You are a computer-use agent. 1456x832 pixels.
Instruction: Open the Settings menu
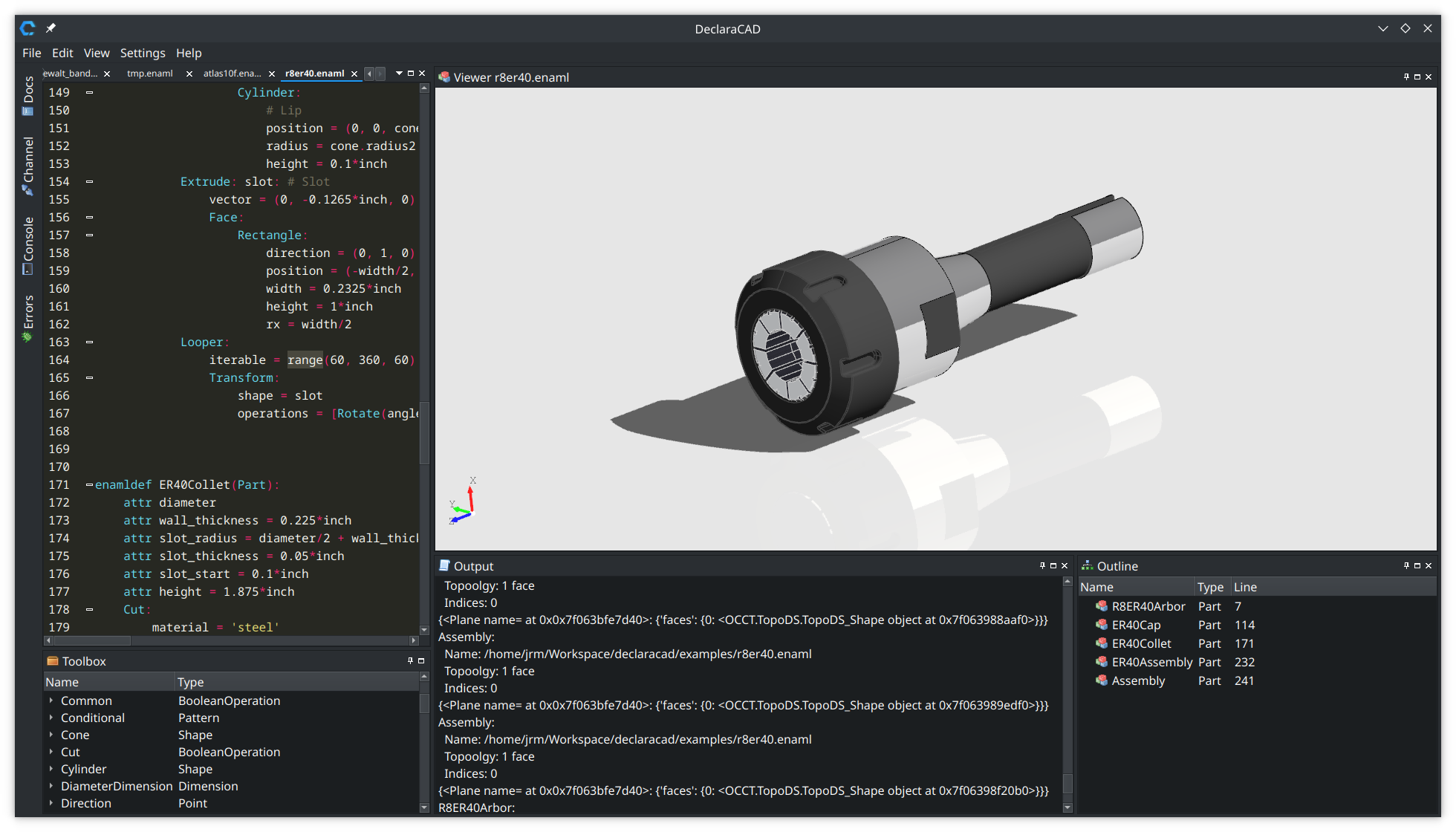[x=143, y=53]
